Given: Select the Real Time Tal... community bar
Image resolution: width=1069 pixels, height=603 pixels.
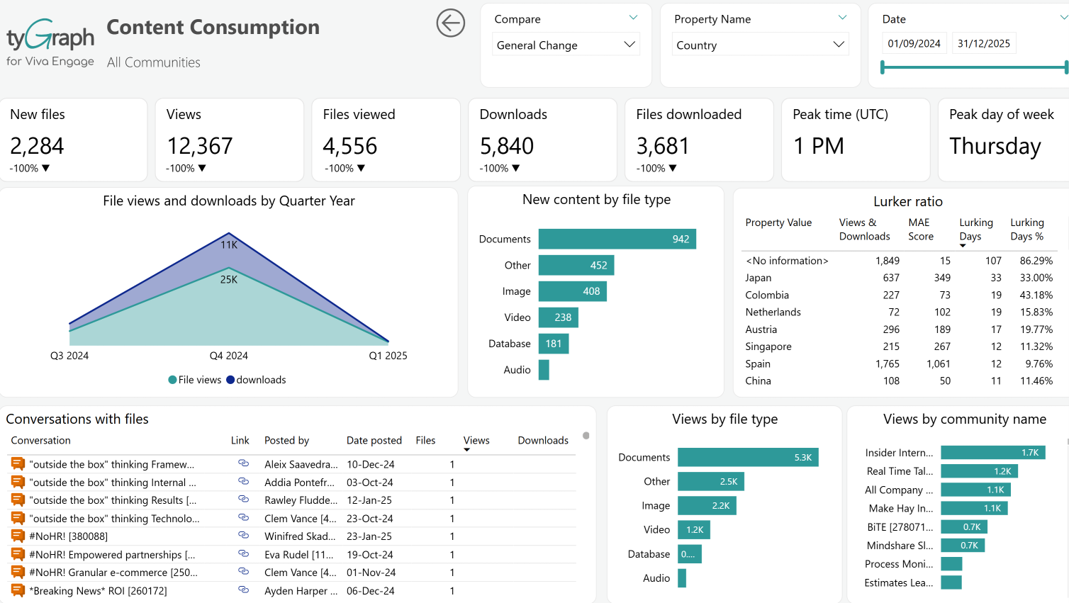Looking at the screenshot, I should coord(979,471).
